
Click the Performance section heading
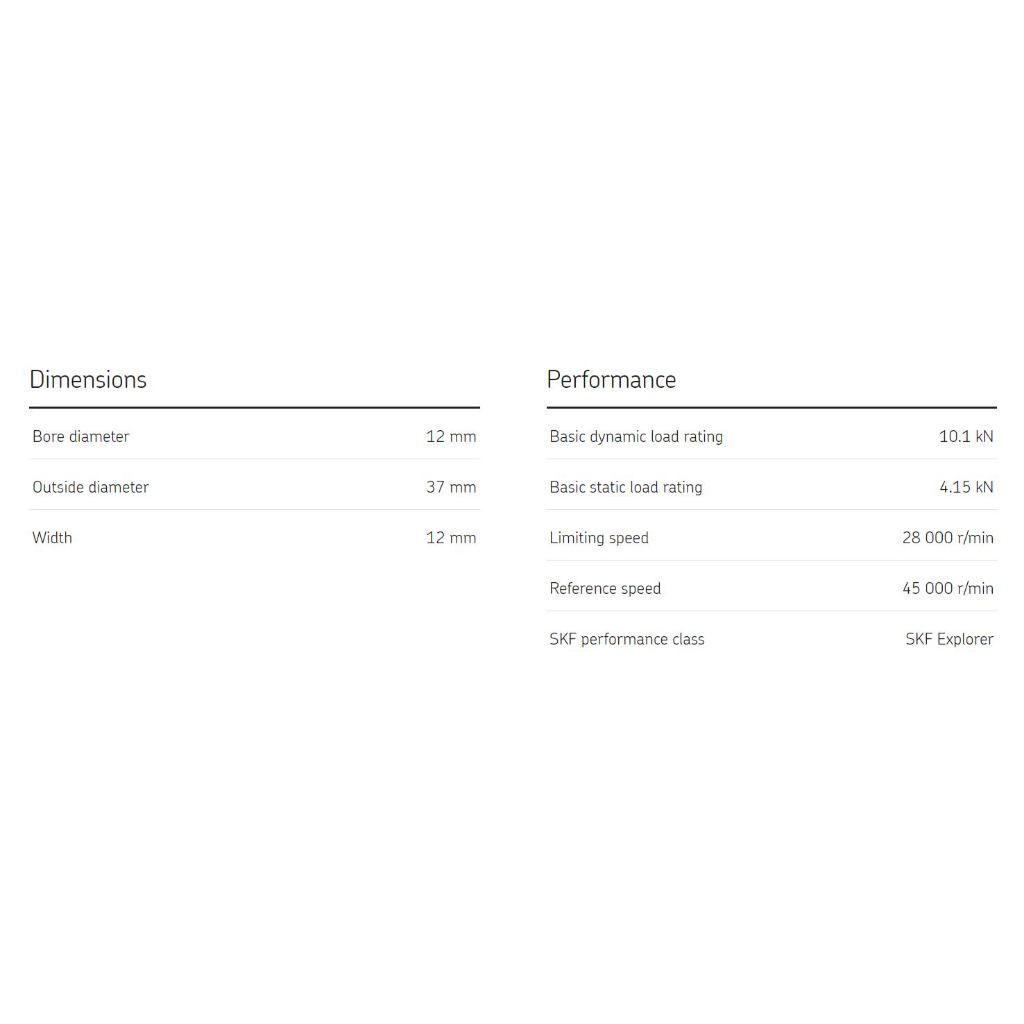point(611,380)
